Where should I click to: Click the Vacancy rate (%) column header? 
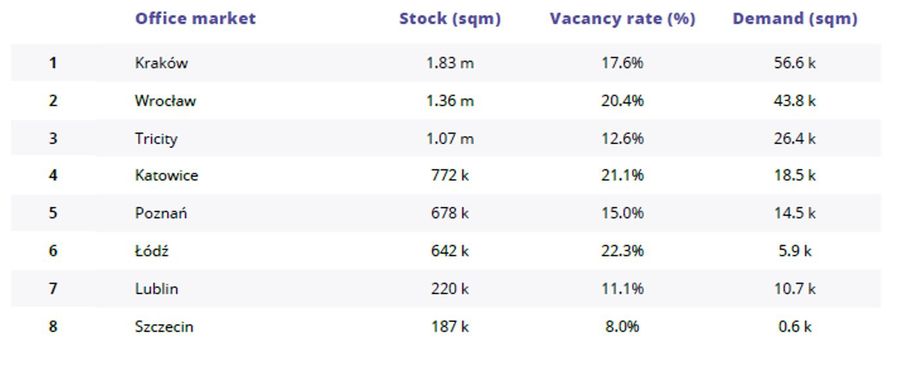coord(622,19)
